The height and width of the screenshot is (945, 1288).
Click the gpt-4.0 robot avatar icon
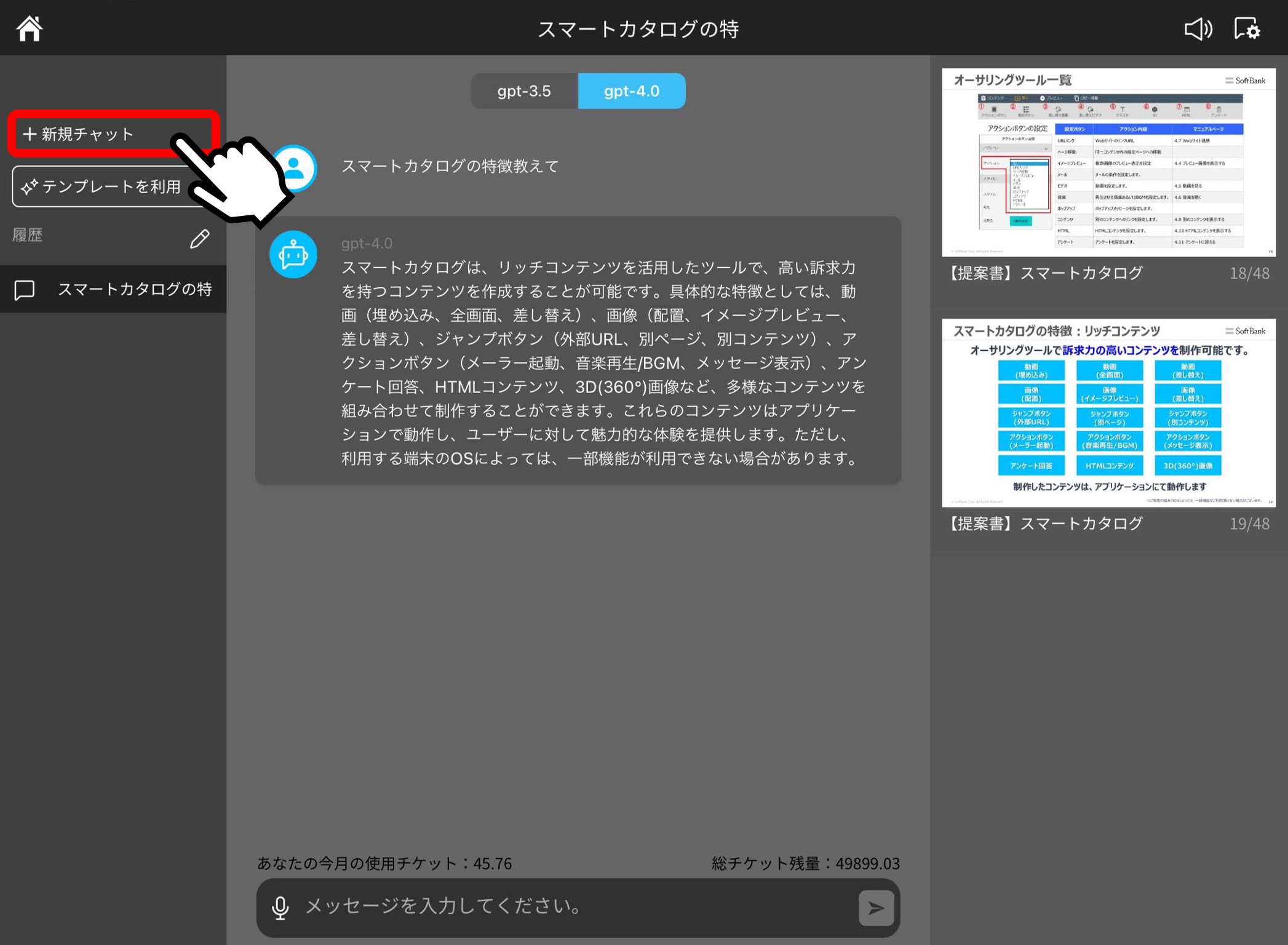[x=293, y=254]
